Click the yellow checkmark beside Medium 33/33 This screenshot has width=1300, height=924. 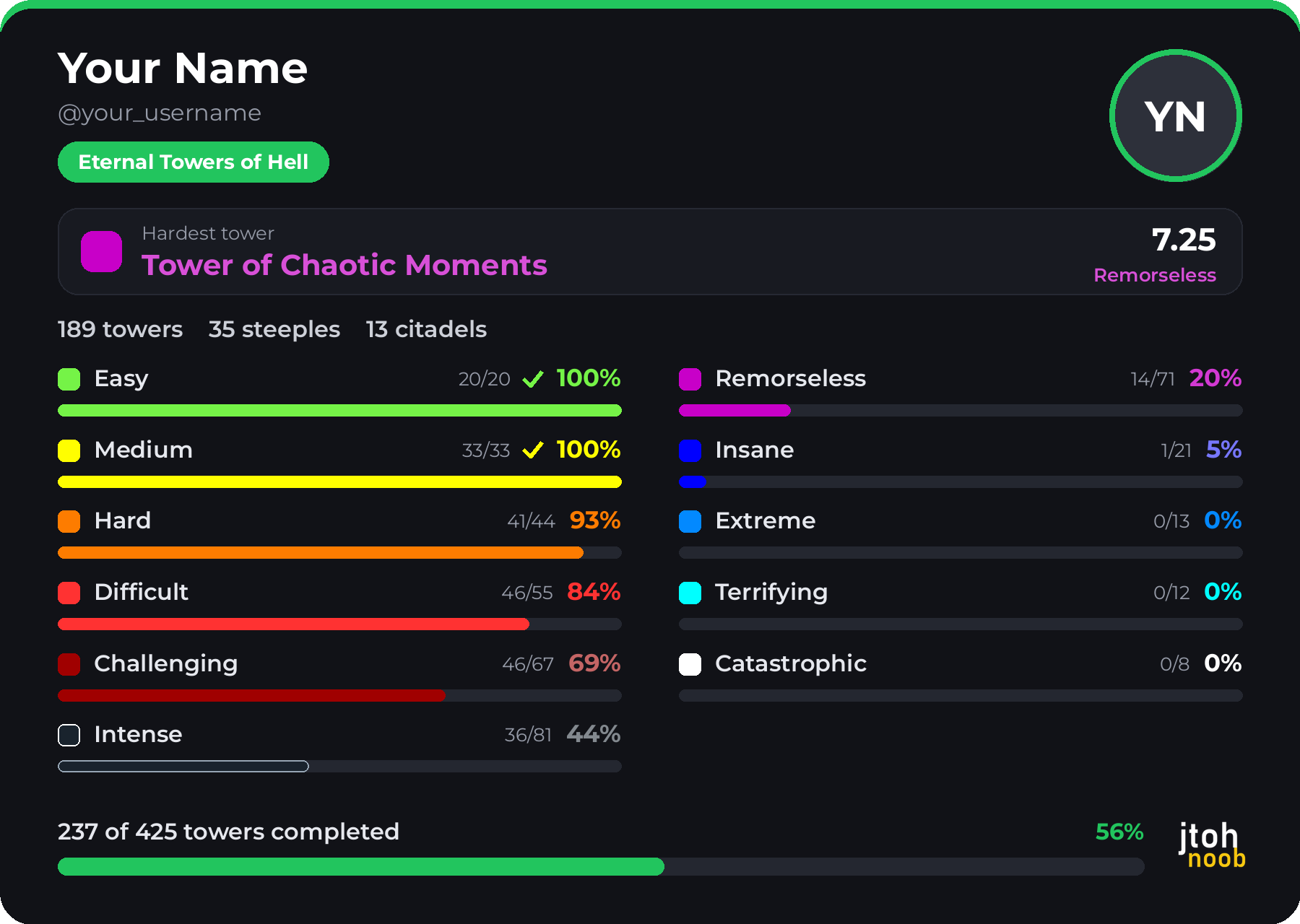[x=533, y=450]
